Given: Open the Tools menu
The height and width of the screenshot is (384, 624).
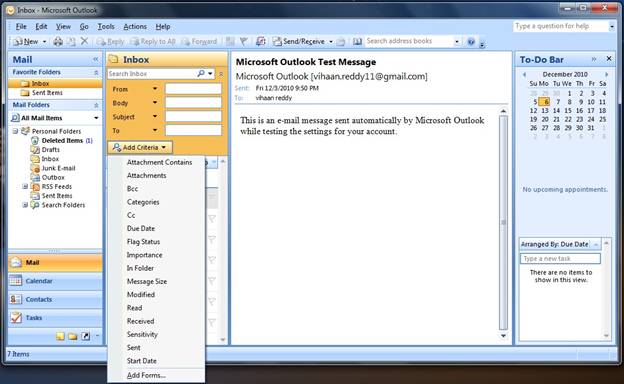Looking at the screenshot, I should tap(106, 26).
